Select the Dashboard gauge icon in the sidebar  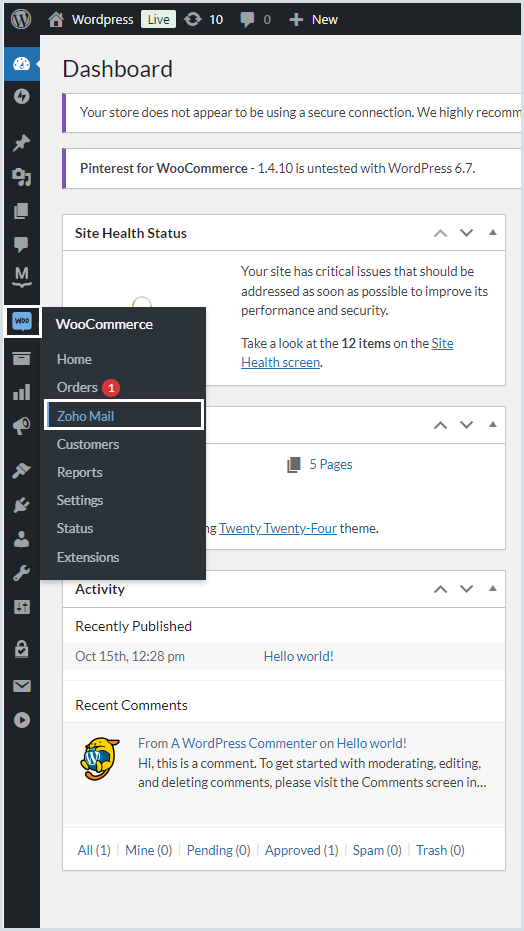(22, 64)
